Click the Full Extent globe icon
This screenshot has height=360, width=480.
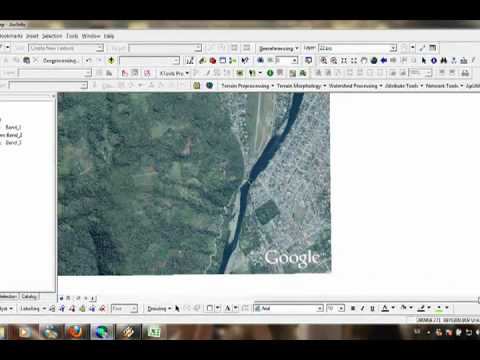(374, 60)
